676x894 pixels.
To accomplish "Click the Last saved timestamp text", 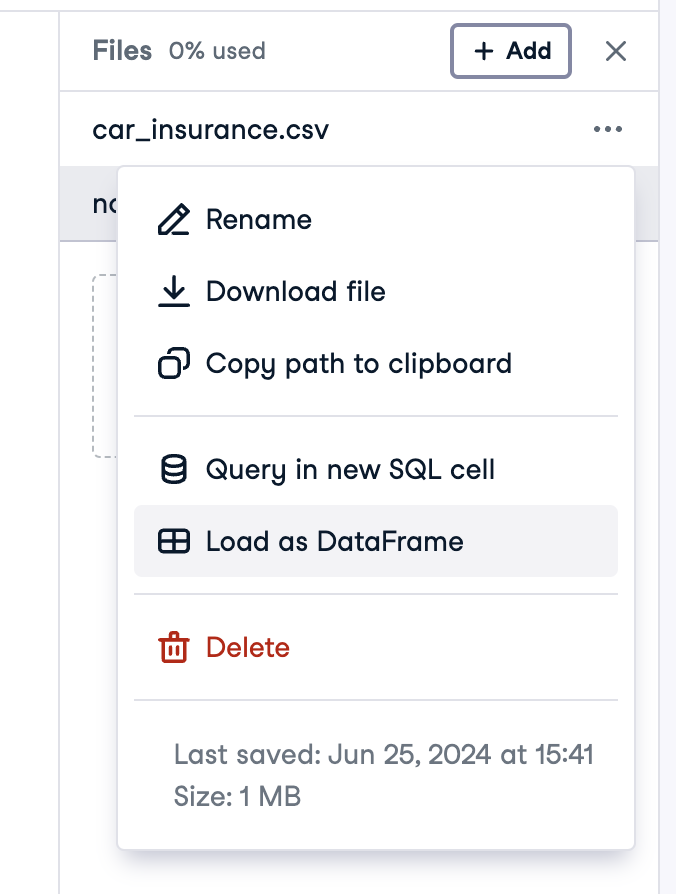I will point(383,754).
